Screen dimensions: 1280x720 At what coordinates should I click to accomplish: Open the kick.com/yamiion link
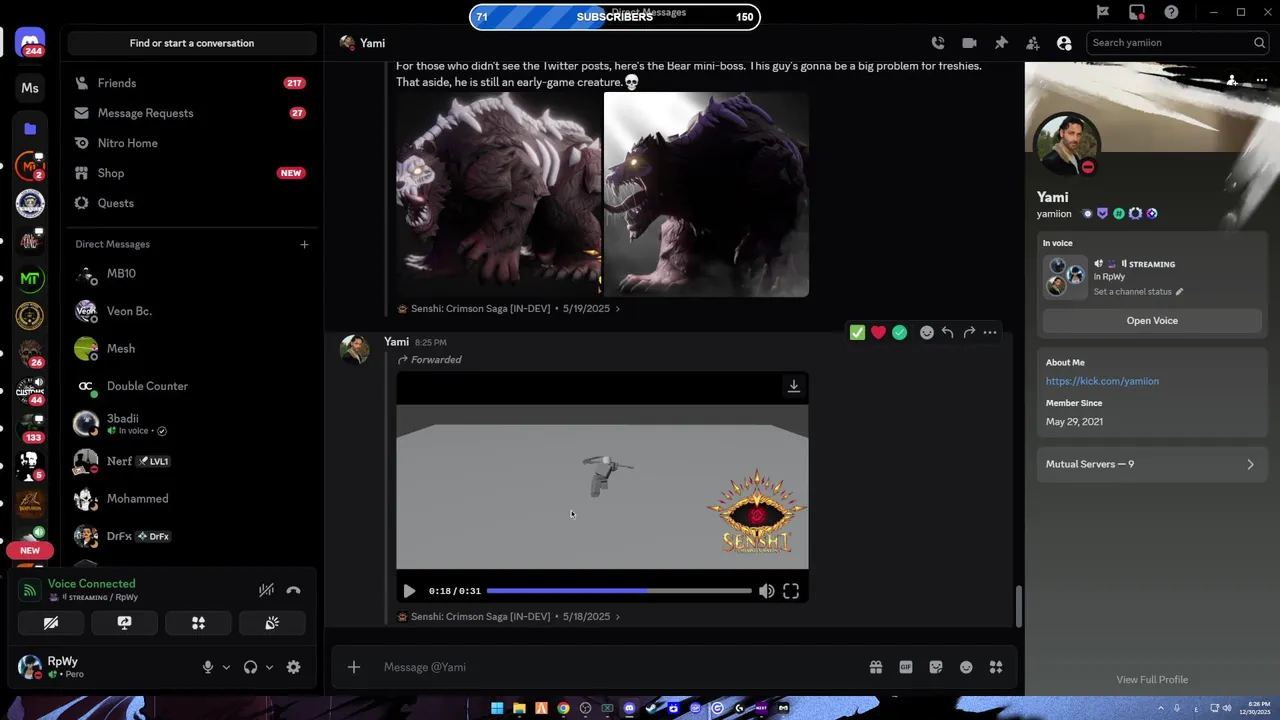coord(1102,381)
